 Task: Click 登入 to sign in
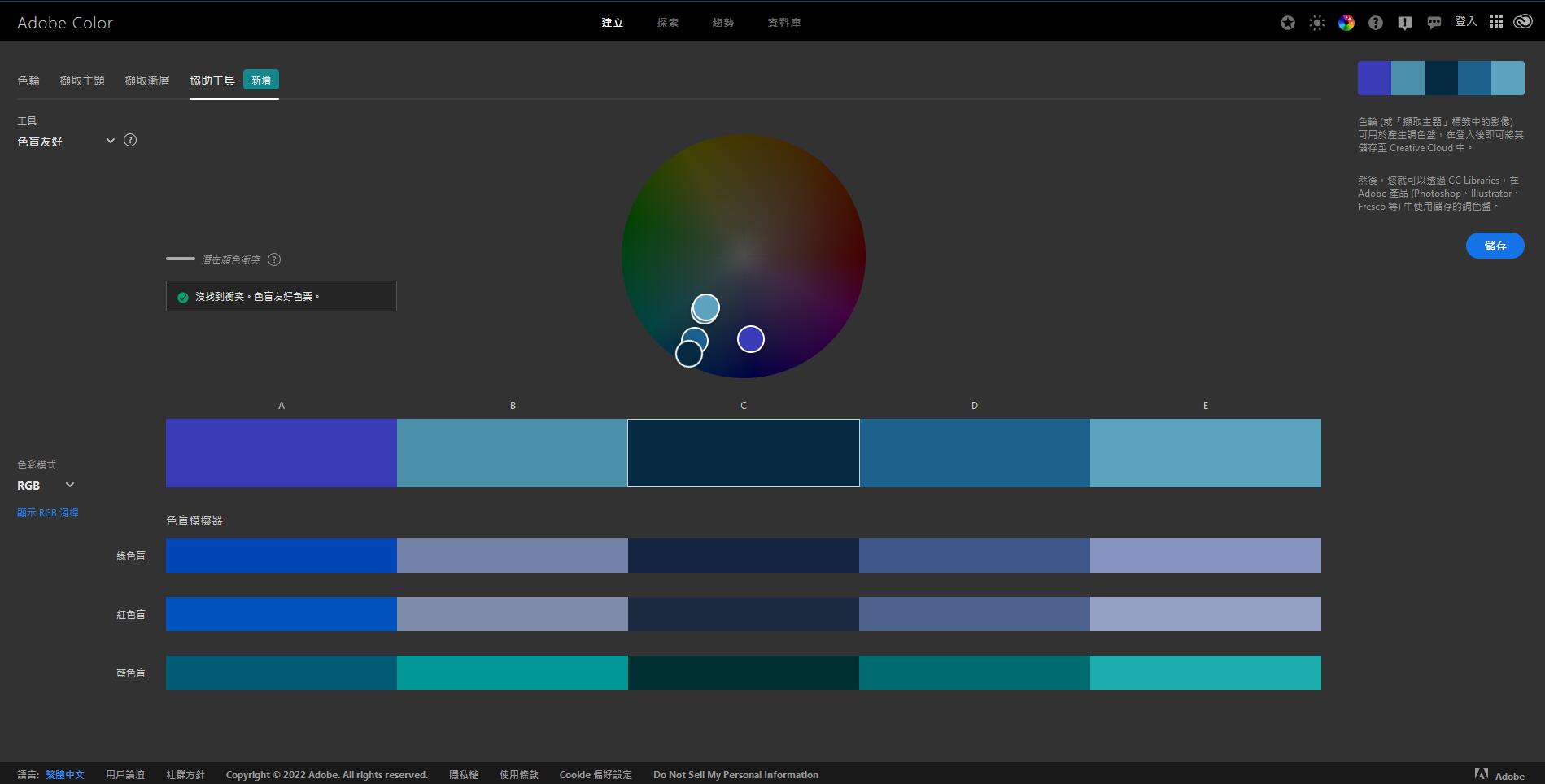[x=1465, y=22]
